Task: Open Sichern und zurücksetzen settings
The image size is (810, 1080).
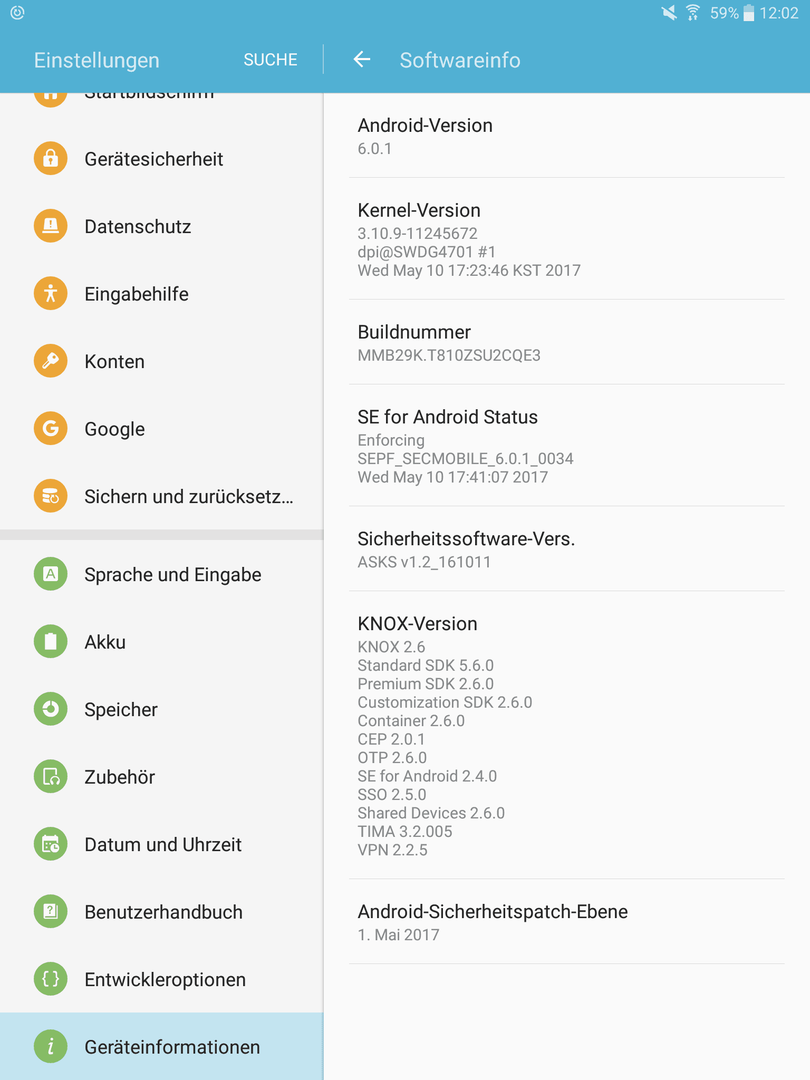Action: click(161, 496)
